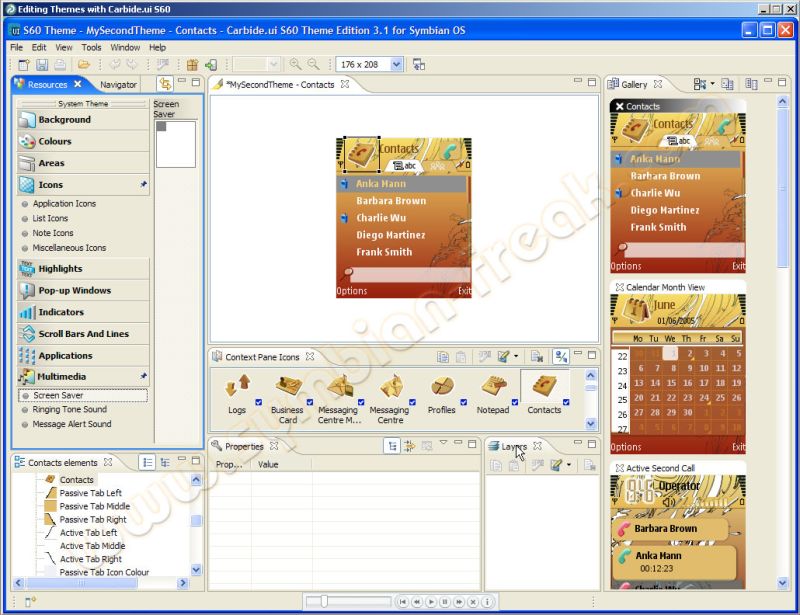Select Passive Tab Left element
This screenshot has width=800, height=615.
pyautogui.click(x=90, y=493)
